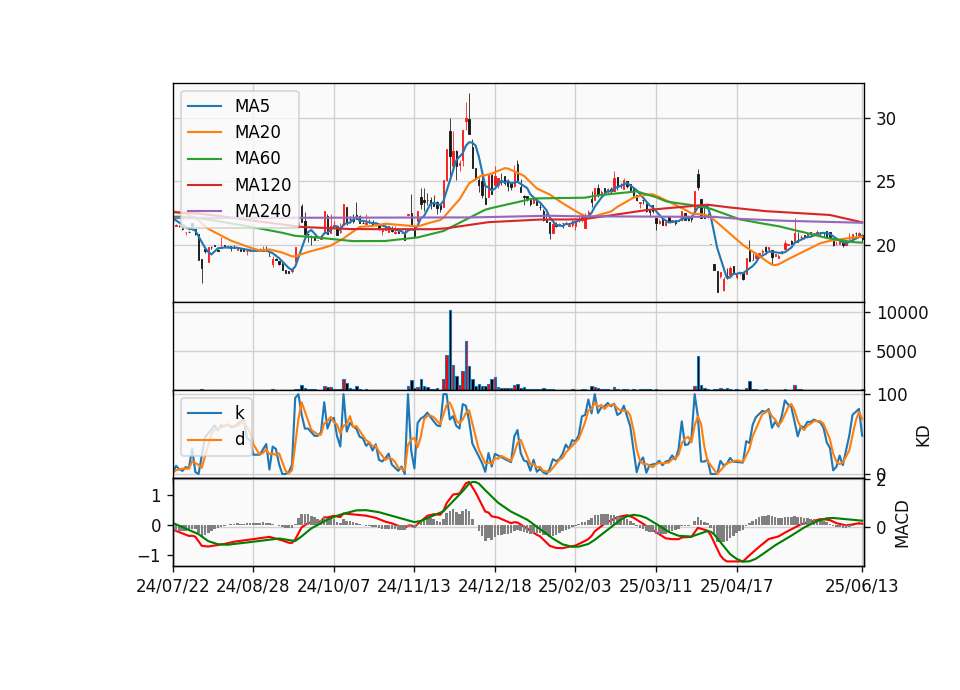
Task: Click the MA60 legend label
Action: tap(257, 158)
